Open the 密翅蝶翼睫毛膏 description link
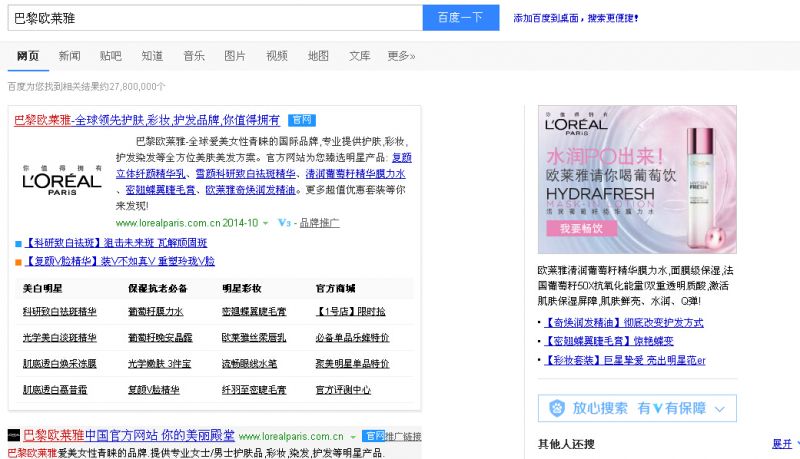 pos(160,190)
